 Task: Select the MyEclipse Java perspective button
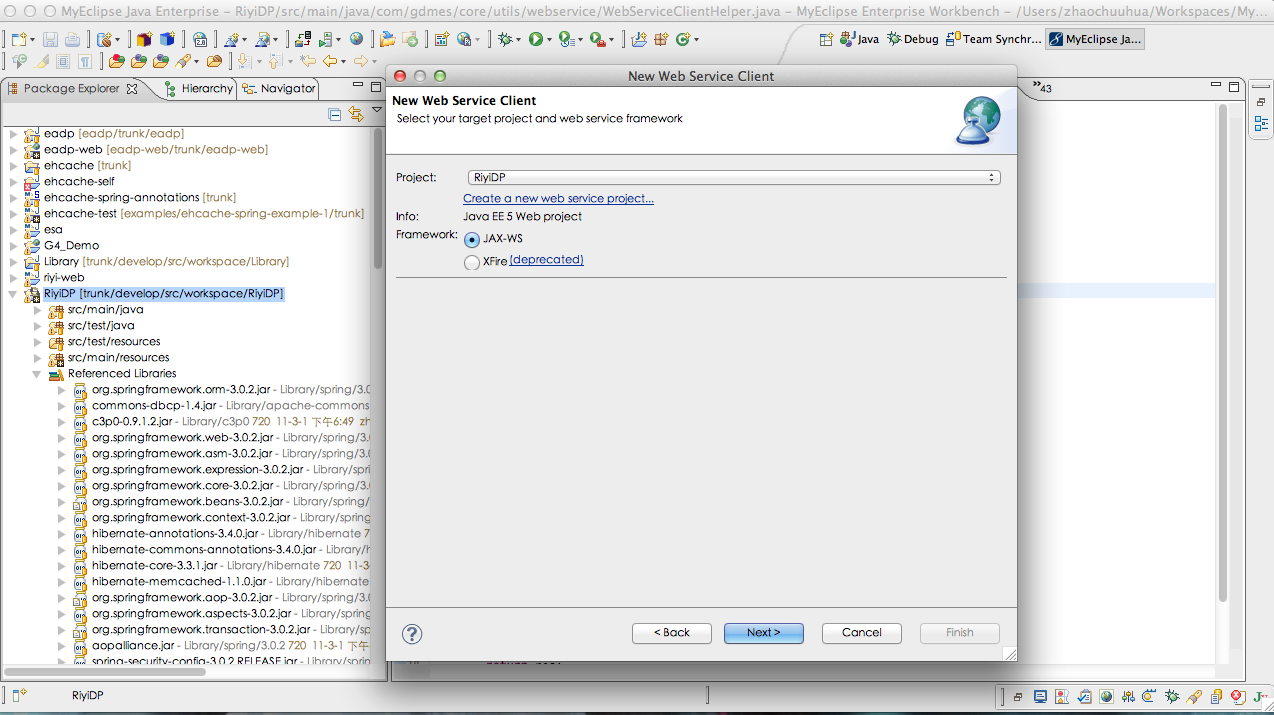click(x=1095, y=39)
